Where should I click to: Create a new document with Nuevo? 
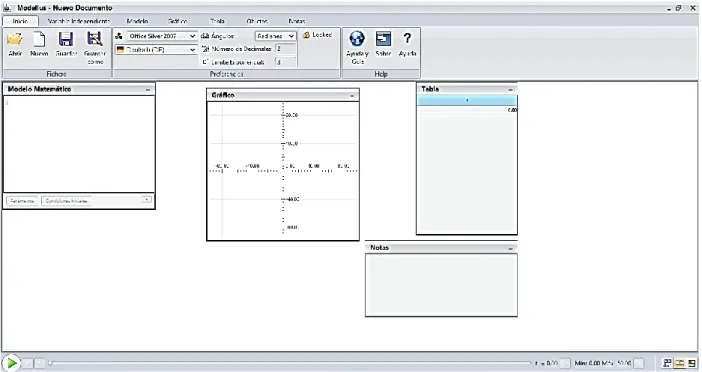pos(39,44)
